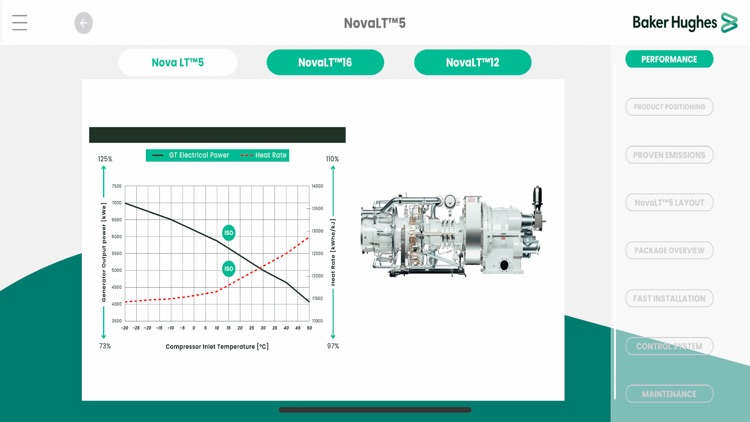The height and width of the screenshot is (422, 750).
Task: Click the 110% label
Action: (332, 159)
